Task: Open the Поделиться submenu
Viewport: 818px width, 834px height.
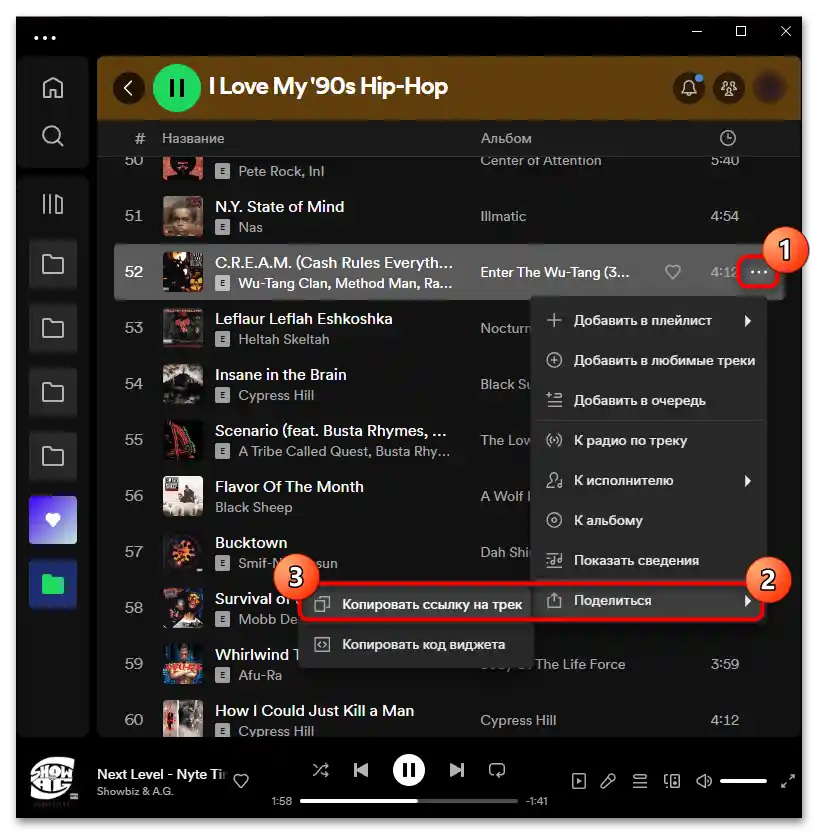Action: pyautogui.click(x=649, y=601)
